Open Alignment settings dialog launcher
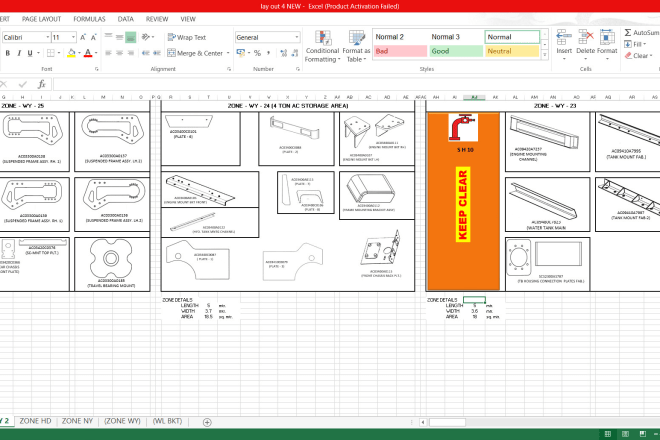Viewport: 660px width, 440px height. point(229,69)
